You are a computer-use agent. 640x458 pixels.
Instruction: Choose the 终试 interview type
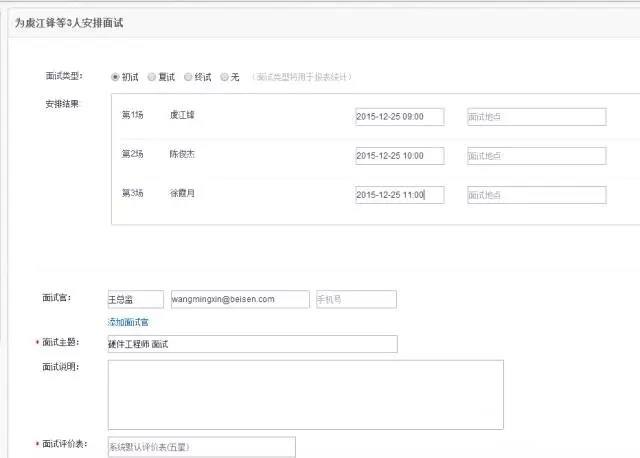click(188, 77)
